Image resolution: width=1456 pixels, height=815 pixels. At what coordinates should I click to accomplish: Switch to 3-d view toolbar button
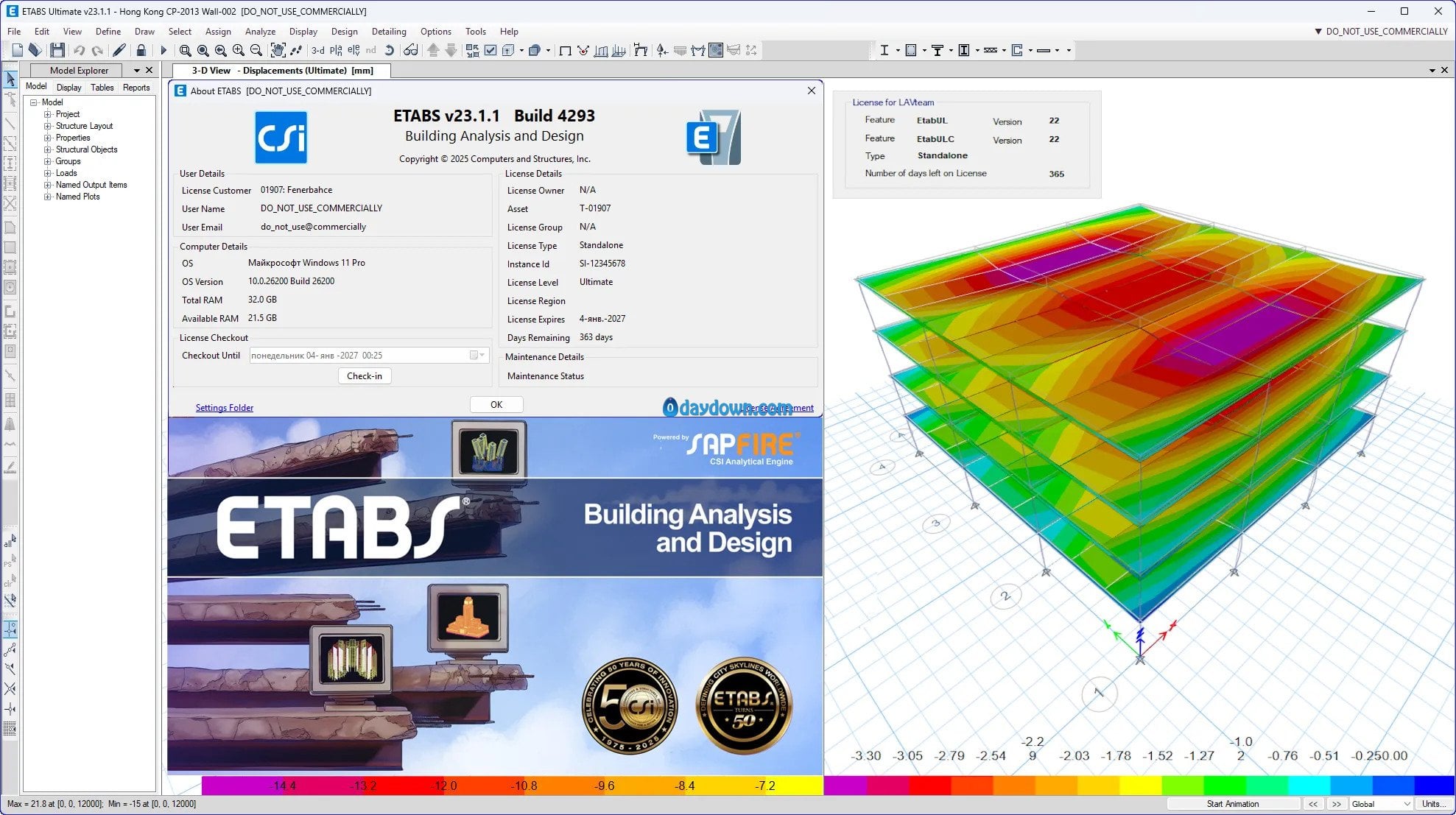[317, 50]
